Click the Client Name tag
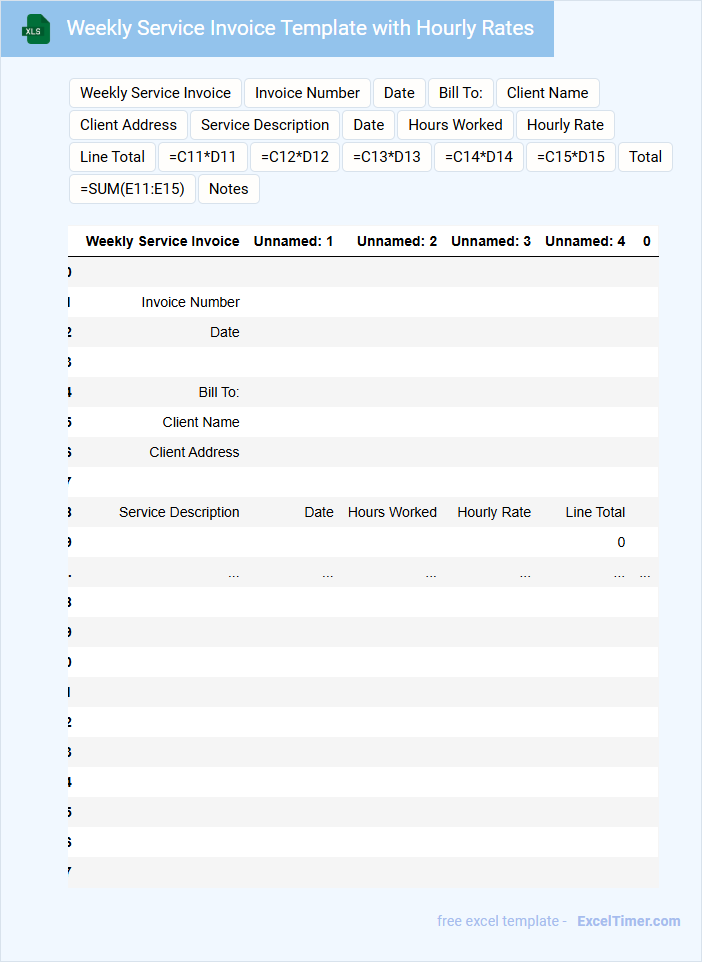The height and width of the screenshot is (962, 702). pos(547,93)
